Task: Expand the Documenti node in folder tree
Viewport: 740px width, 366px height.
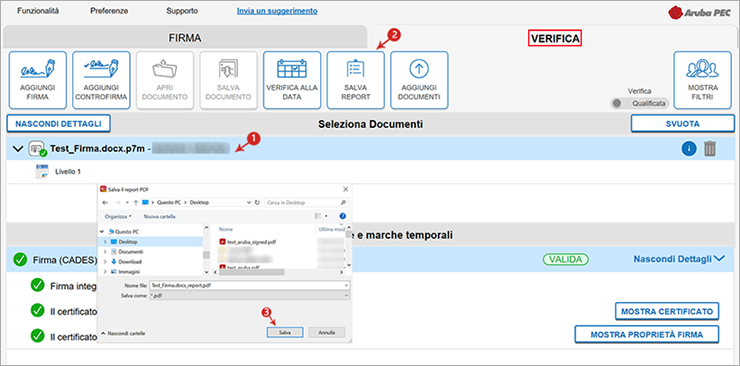Action: coord(105,252)
